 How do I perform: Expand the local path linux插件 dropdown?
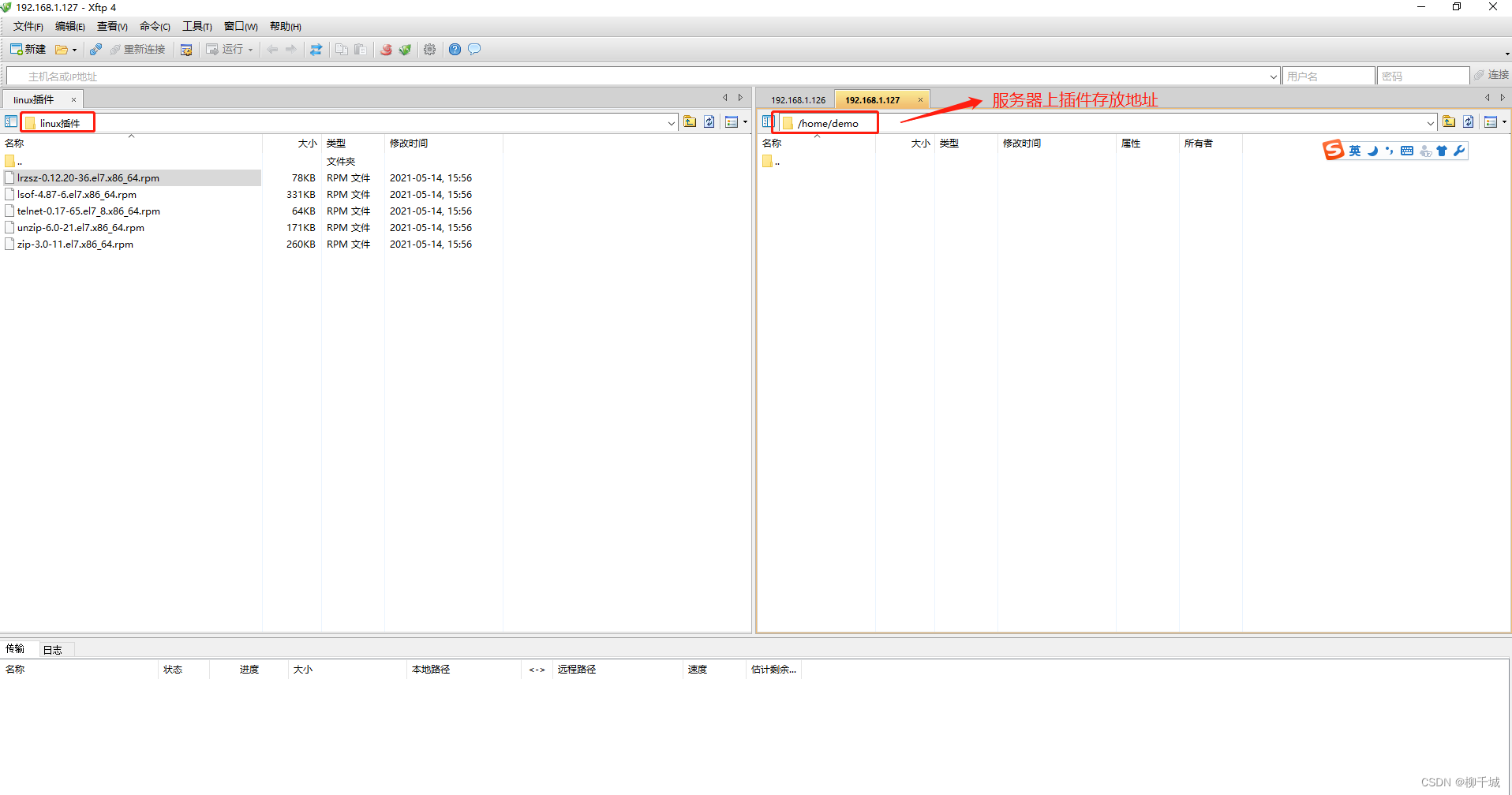pos(672,123)
